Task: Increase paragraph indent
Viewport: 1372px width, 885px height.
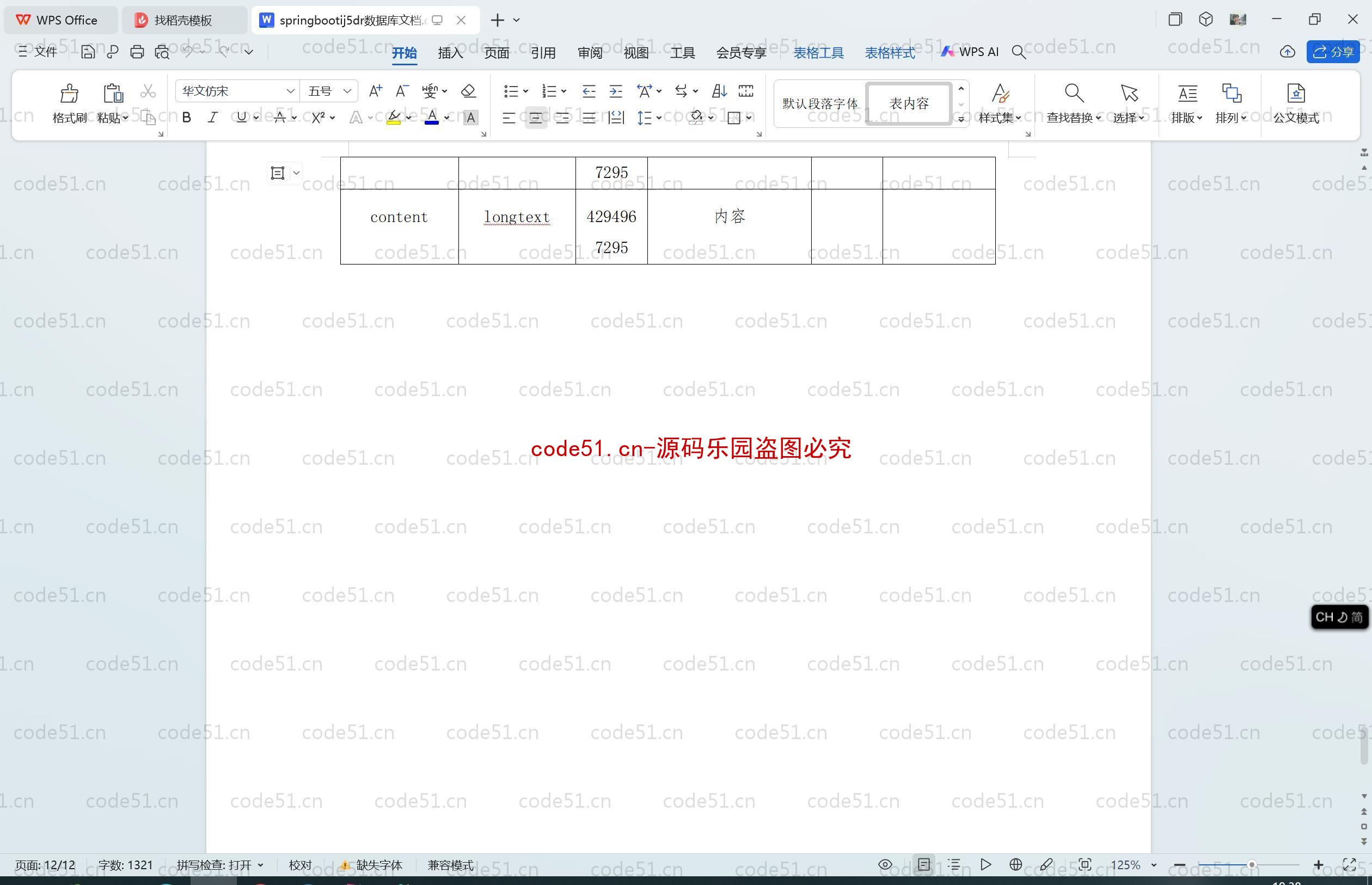Action: (616, 91)
